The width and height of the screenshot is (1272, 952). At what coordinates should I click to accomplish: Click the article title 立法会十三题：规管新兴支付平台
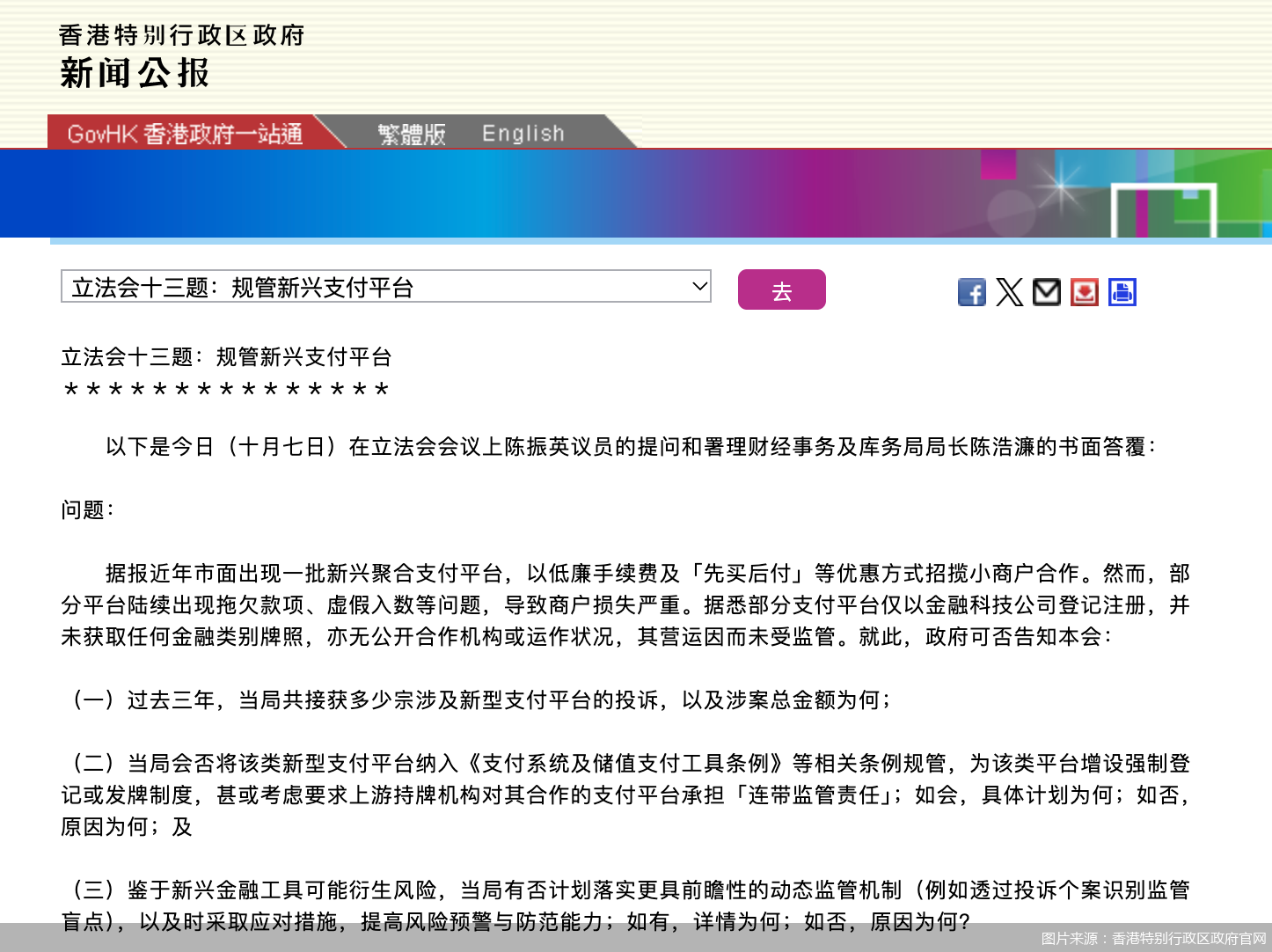coord(227,357)
